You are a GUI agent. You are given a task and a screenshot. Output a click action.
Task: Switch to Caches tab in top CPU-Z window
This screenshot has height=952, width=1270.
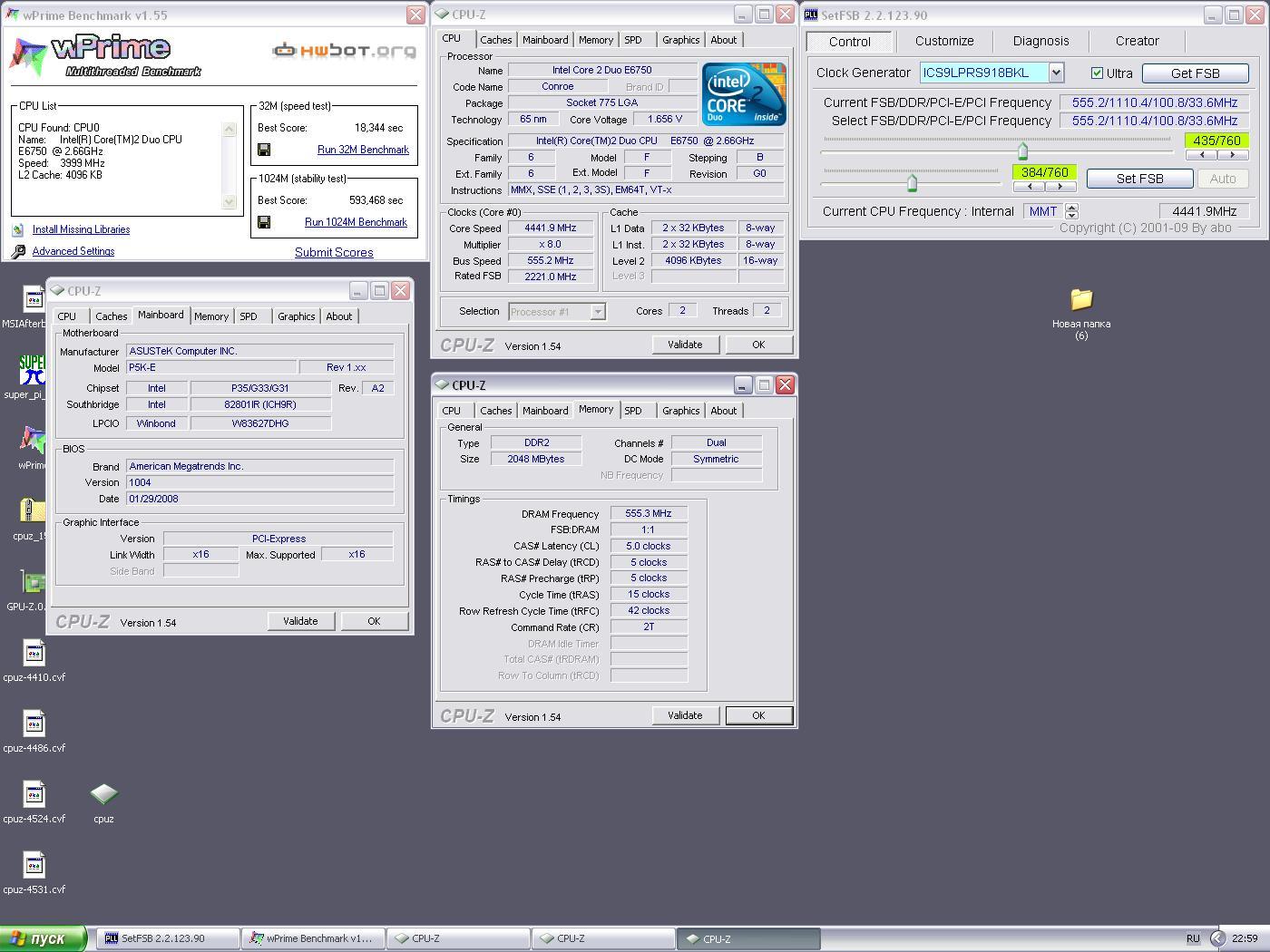pos(495,40)
